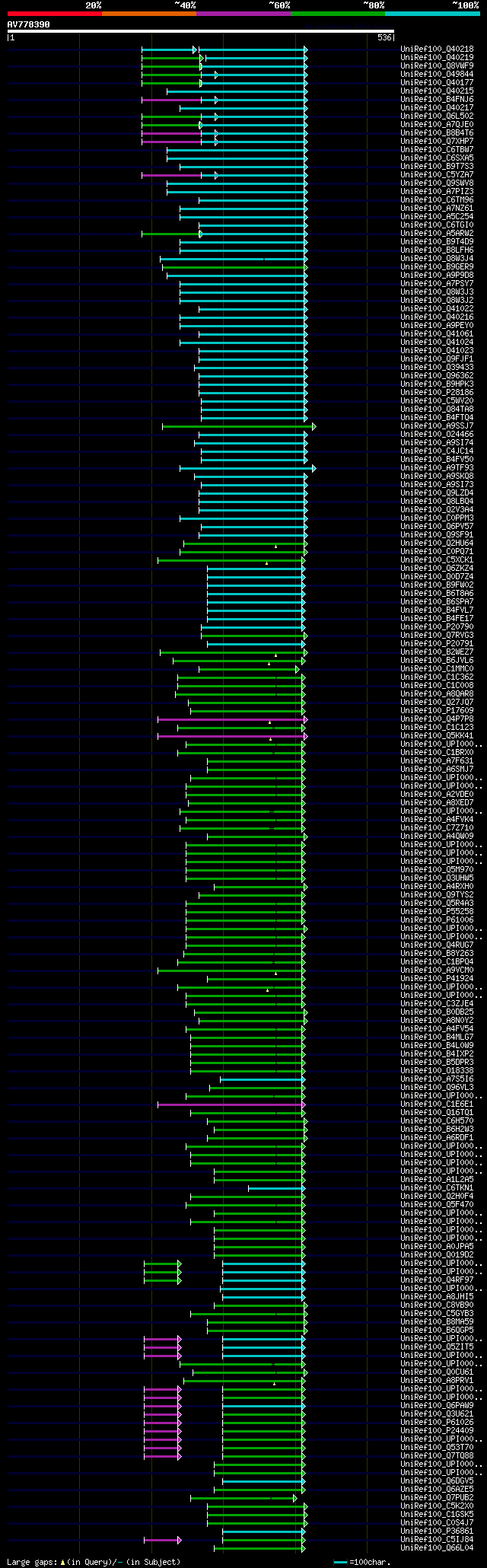487x1568 pixels.
Task: Open hit UniRef100_P28186
Action: 437,392
